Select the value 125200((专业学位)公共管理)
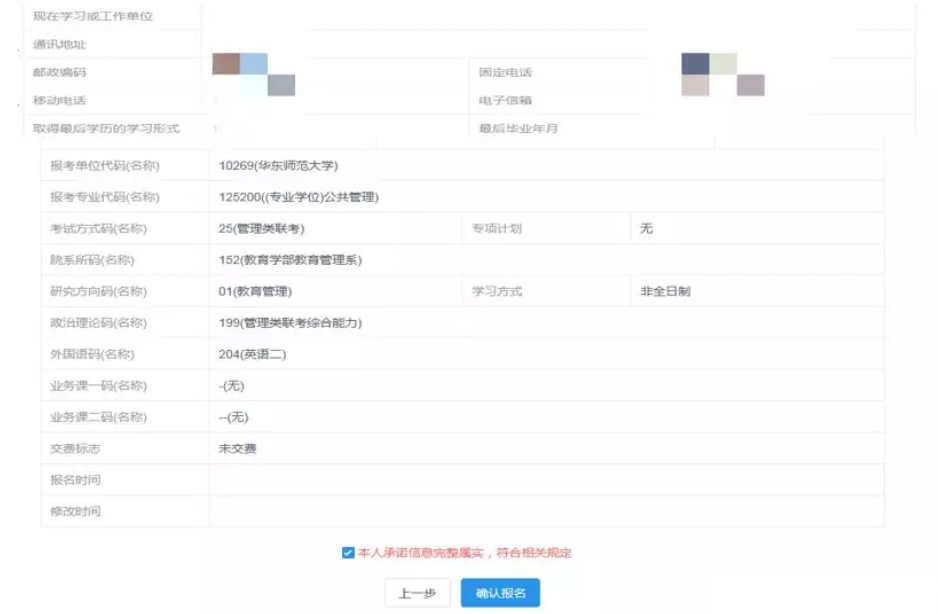938x614 pixels. pyautogui.click(x=299, y=197)
